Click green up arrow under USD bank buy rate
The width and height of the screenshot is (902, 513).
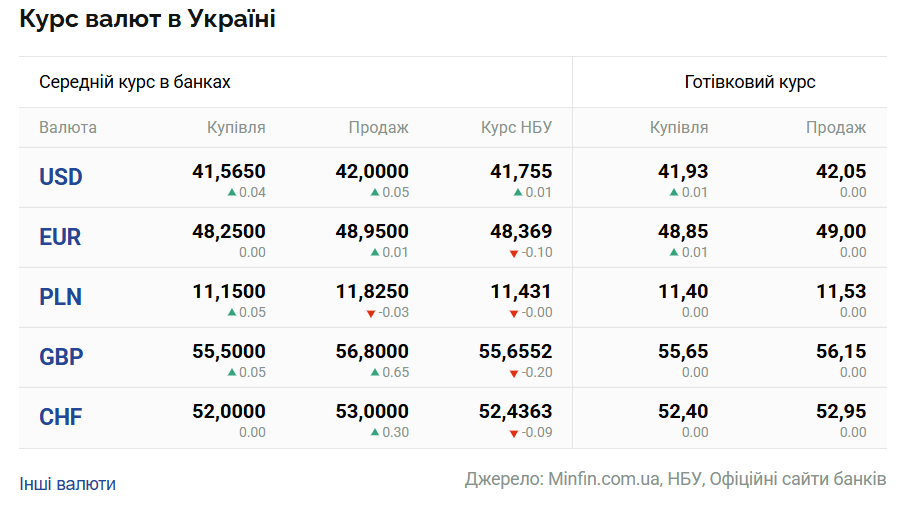click(x=231, y=192)
